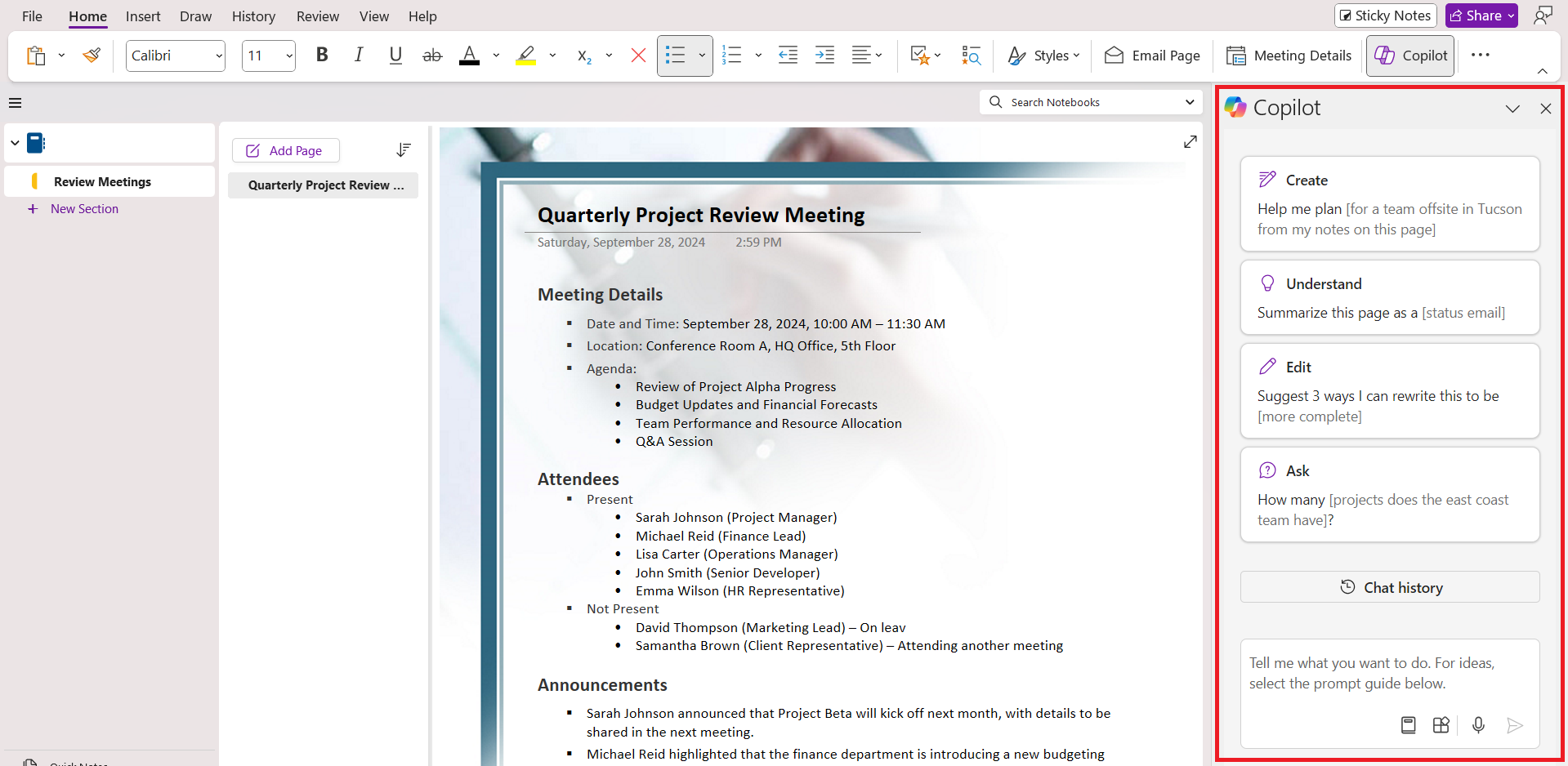This screenshot has height=766, width=1568.
Task: Switch to the Insert tab
Action: (x=143, y=16)
